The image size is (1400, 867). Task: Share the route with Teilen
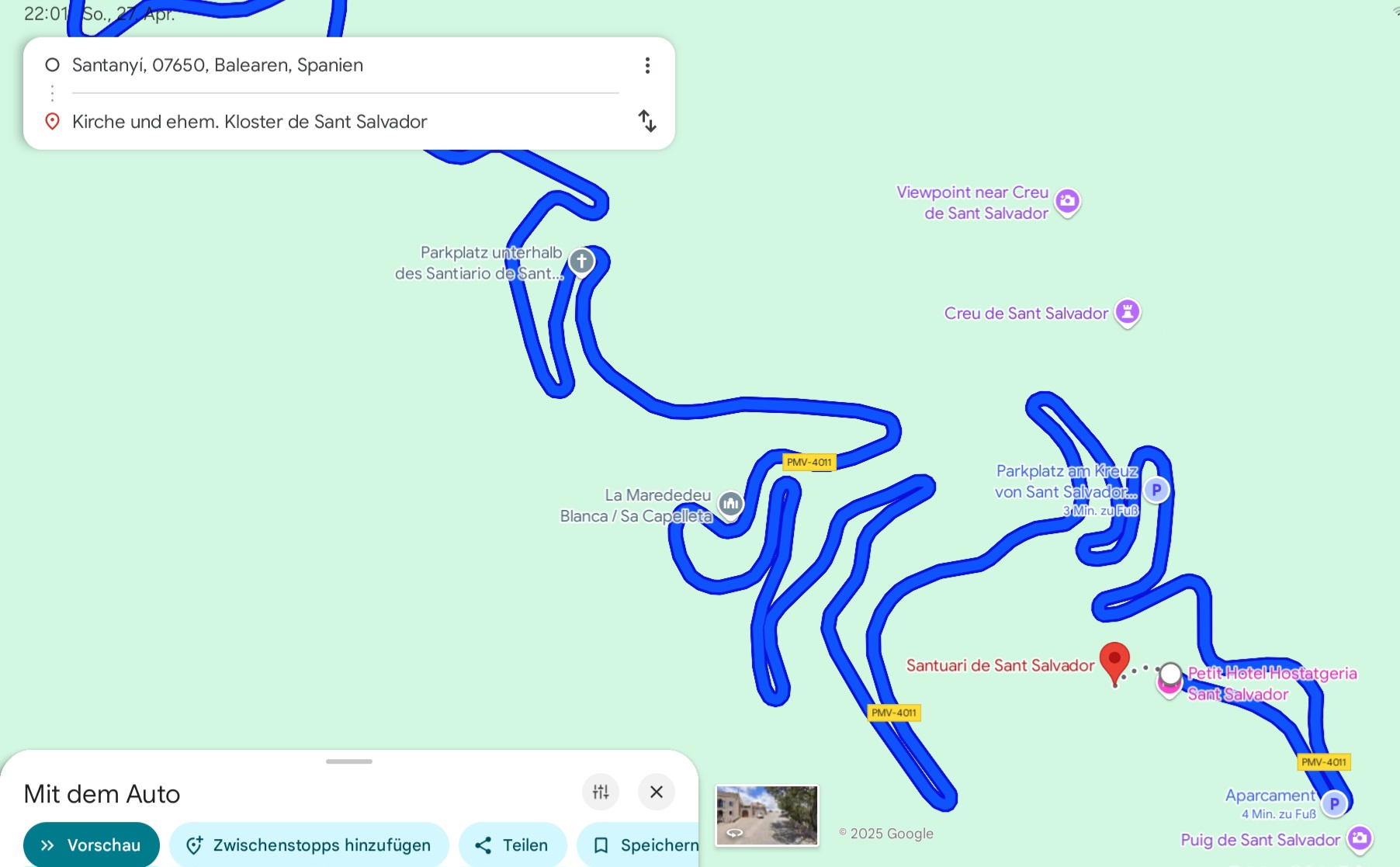click(x=512, y=844)
